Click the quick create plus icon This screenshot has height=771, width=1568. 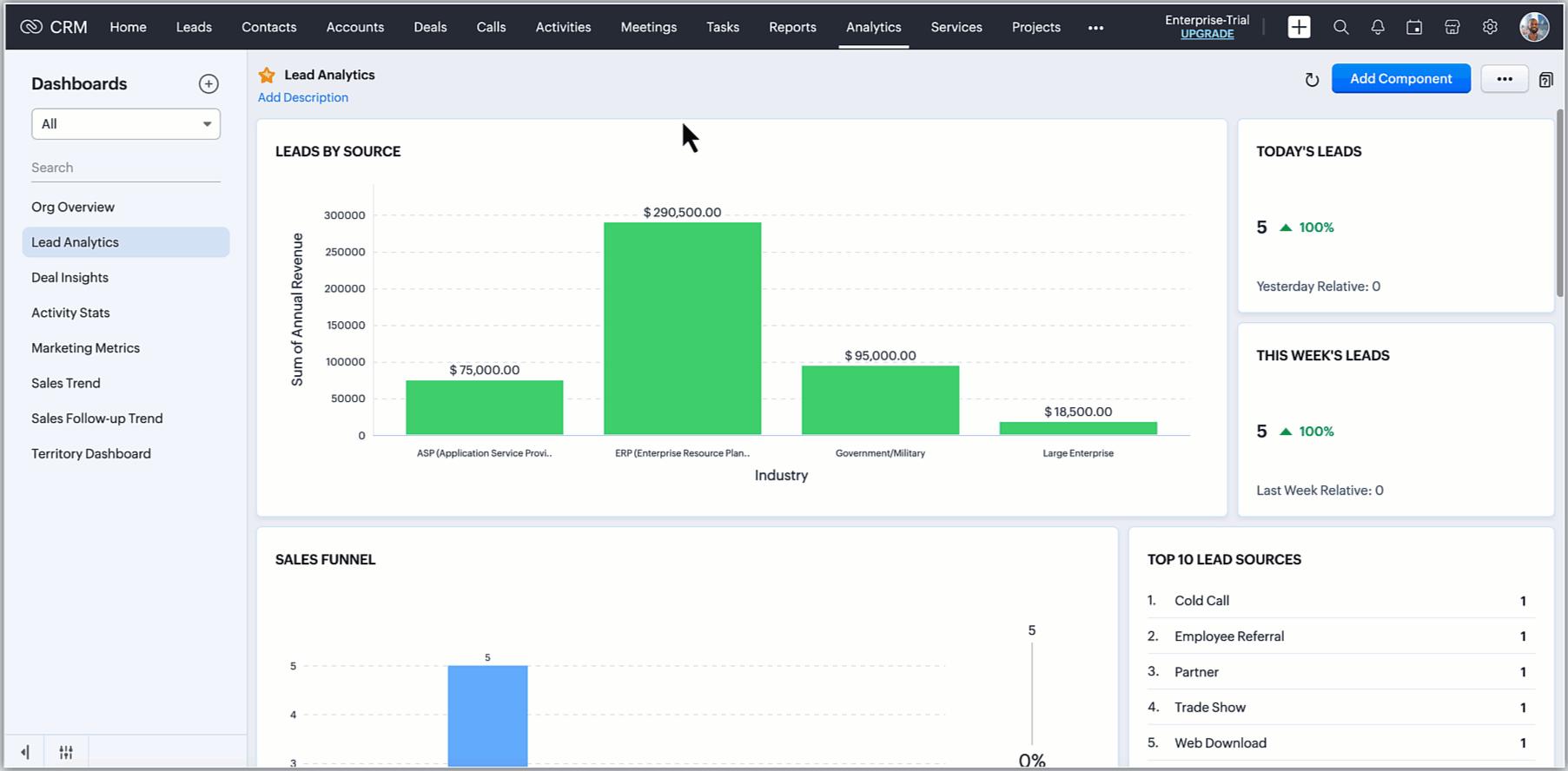point(1299,27)
